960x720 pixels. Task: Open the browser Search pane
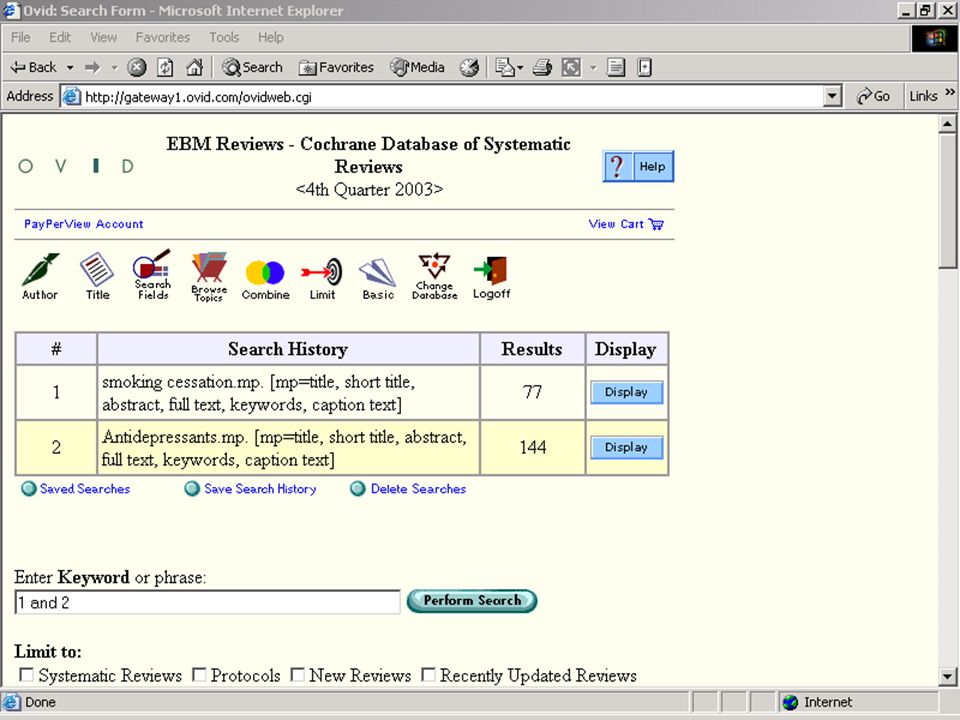pyautogui.click(x=253, y=67)
